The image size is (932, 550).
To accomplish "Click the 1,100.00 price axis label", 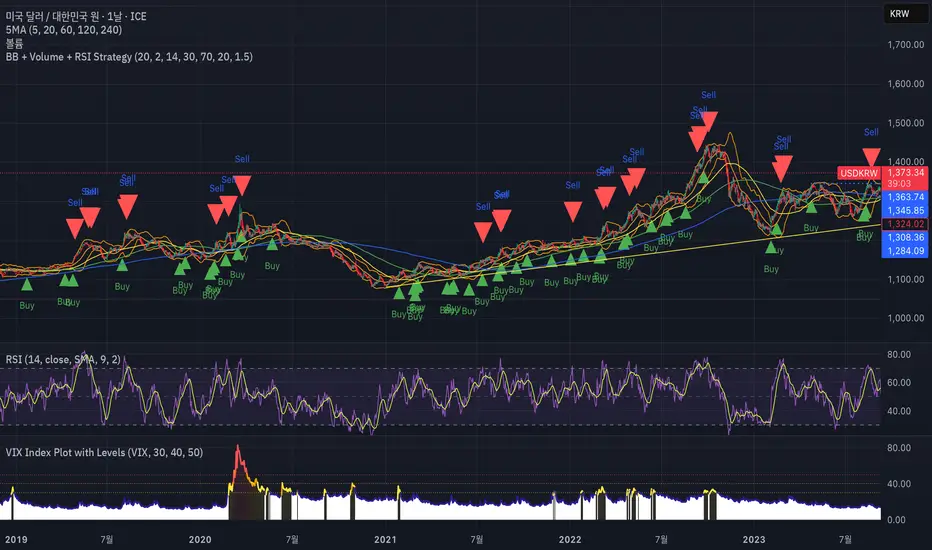I will pos(905,279).
